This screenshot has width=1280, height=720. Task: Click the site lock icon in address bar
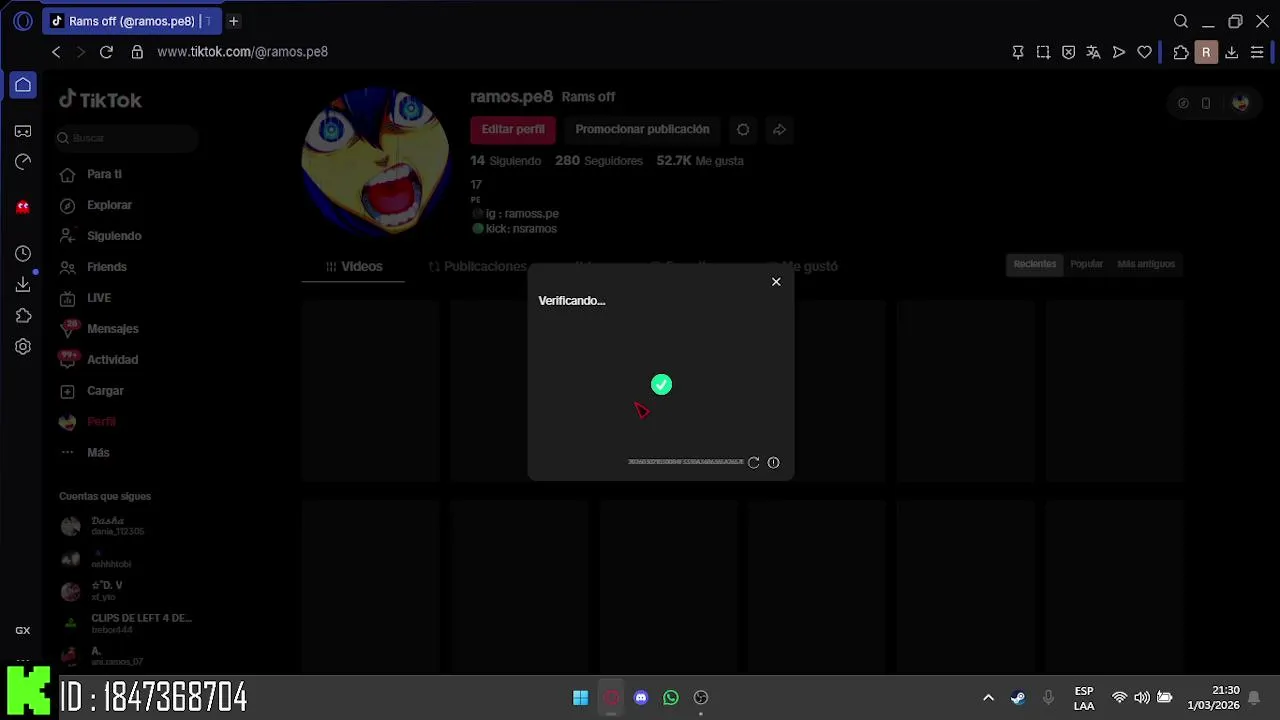[x=137, y=52]
